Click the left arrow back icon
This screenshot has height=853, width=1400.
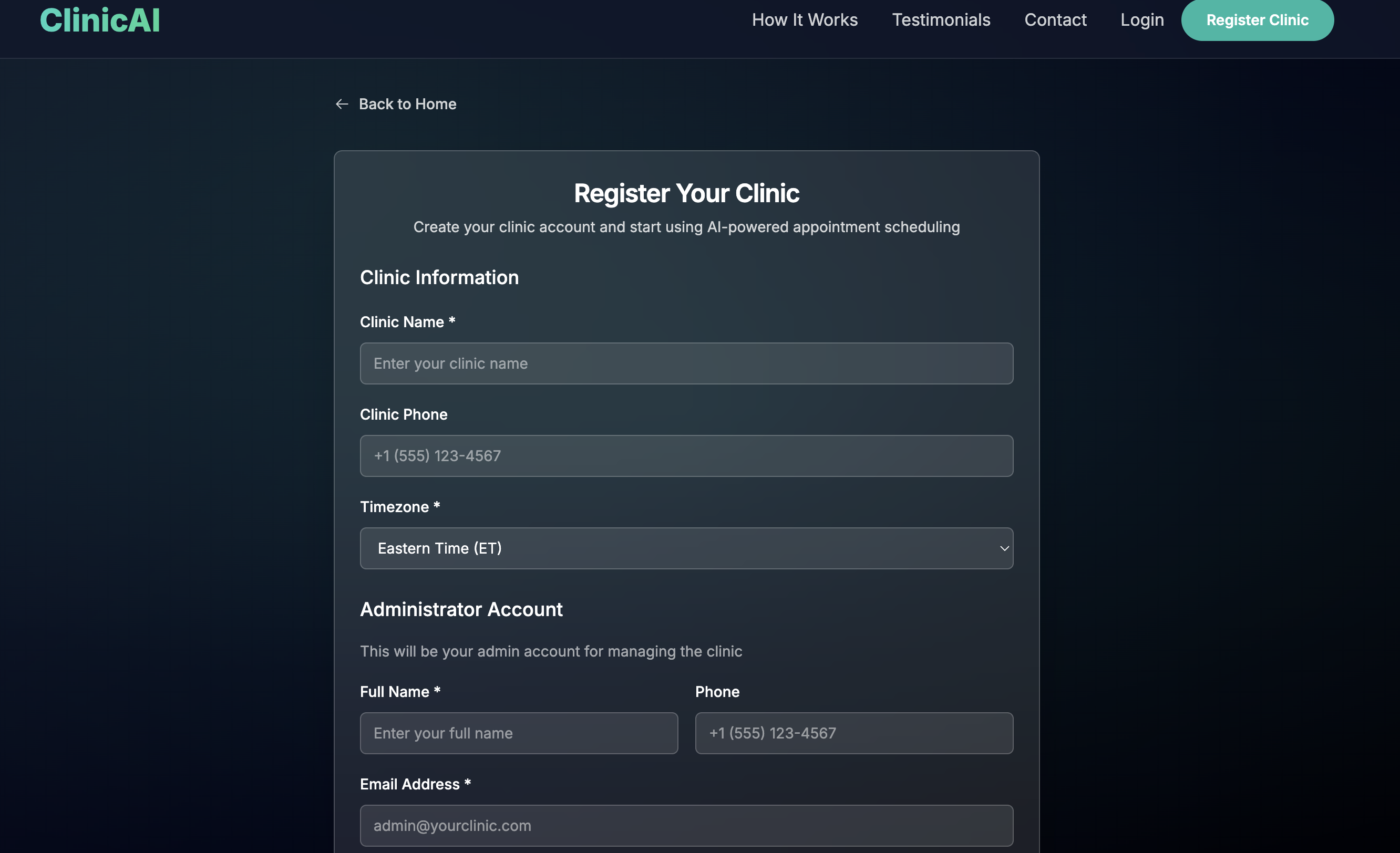[342, 104]
